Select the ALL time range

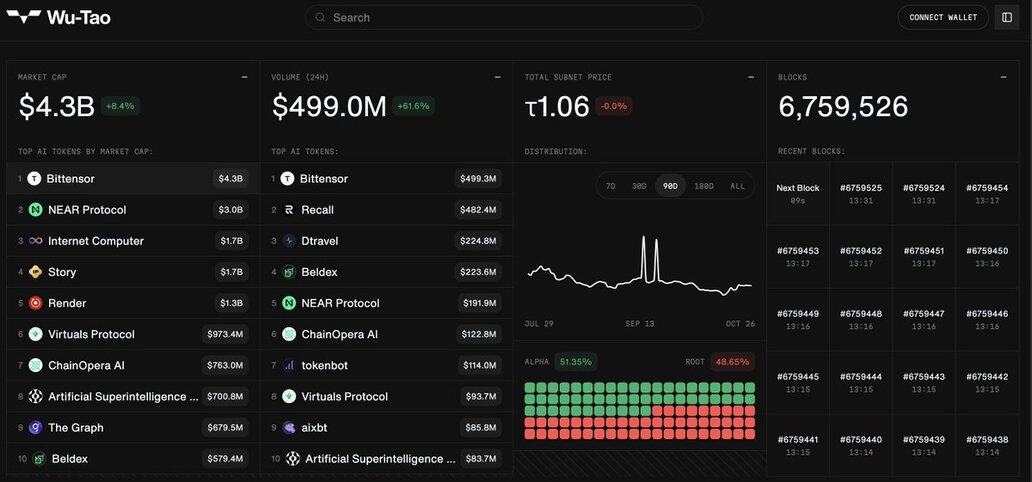pos(737,186)
